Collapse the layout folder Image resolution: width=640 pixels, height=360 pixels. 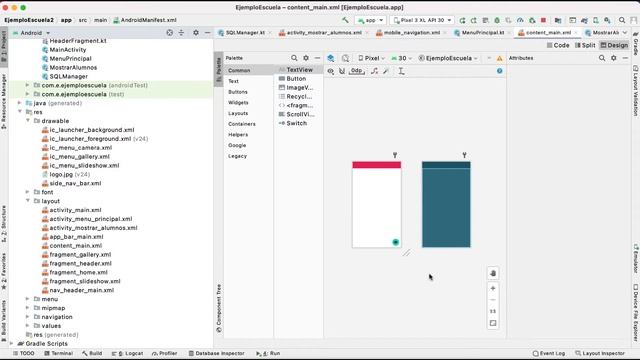(x=28, y=201)
